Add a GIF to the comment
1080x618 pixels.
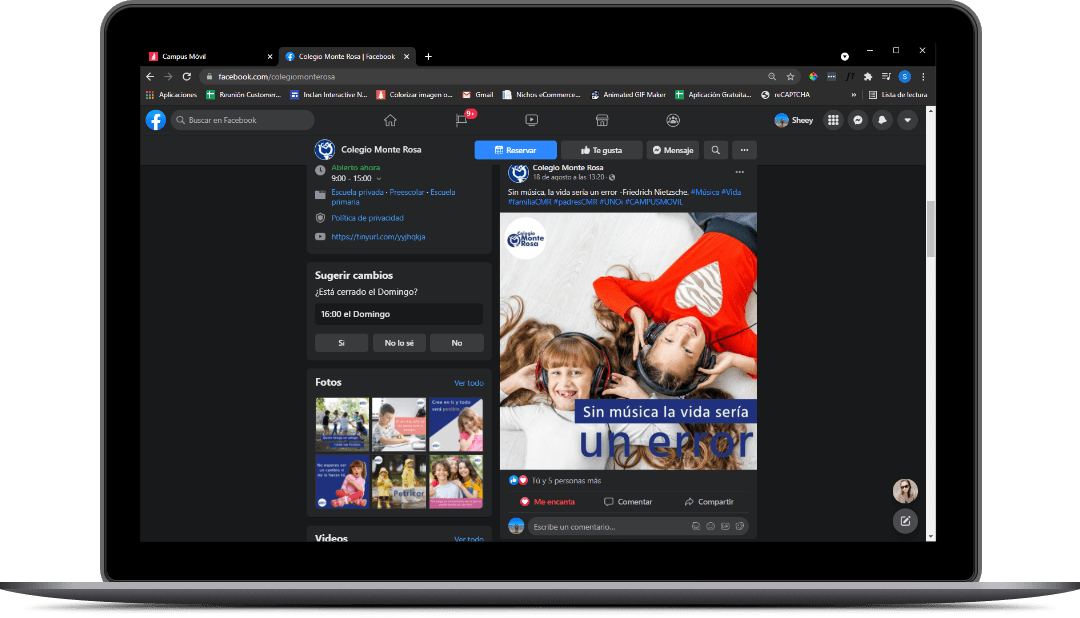click(x=725, y=526)
